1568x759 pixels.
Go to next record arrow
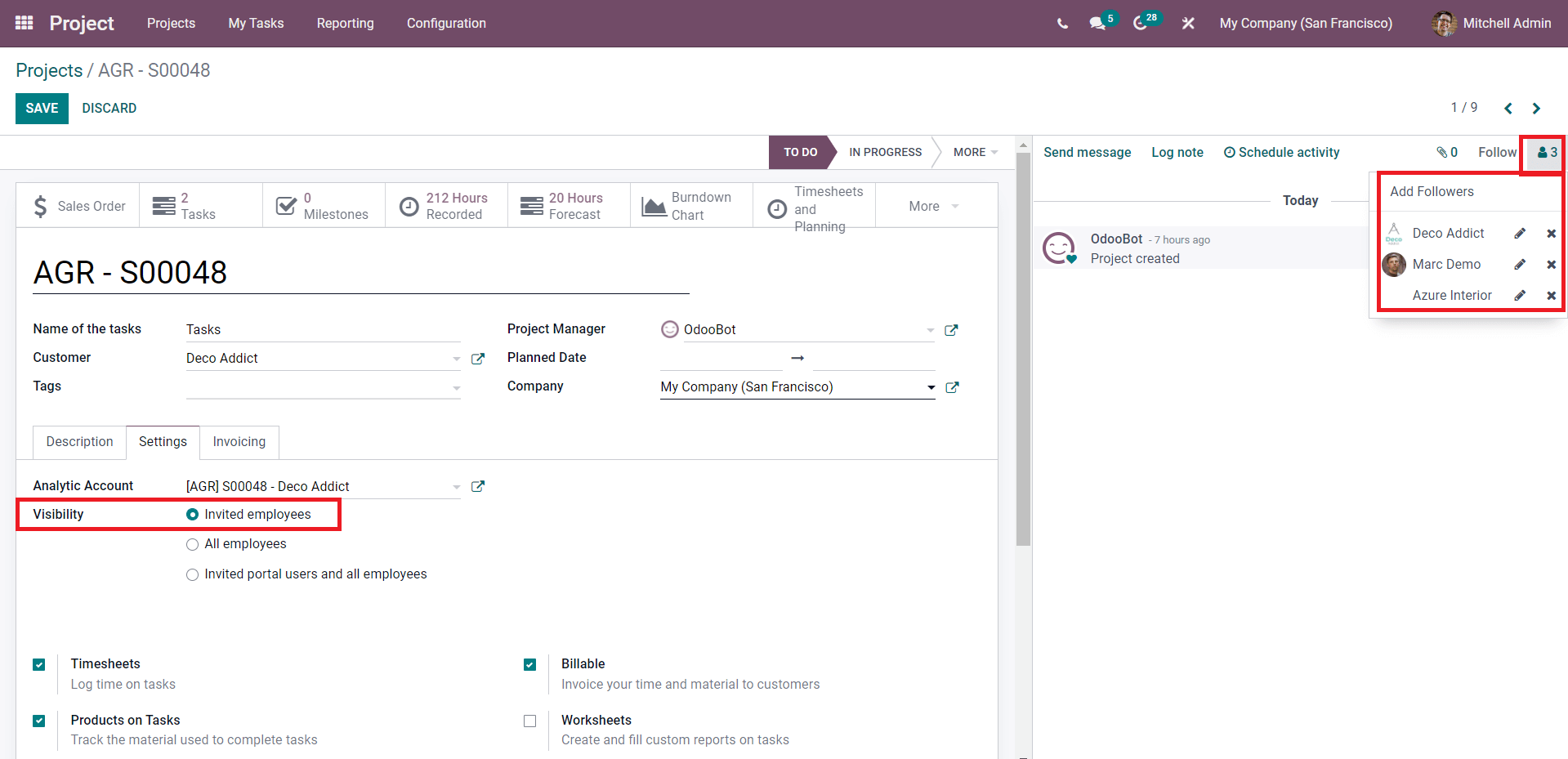(x=1536, y=108)
